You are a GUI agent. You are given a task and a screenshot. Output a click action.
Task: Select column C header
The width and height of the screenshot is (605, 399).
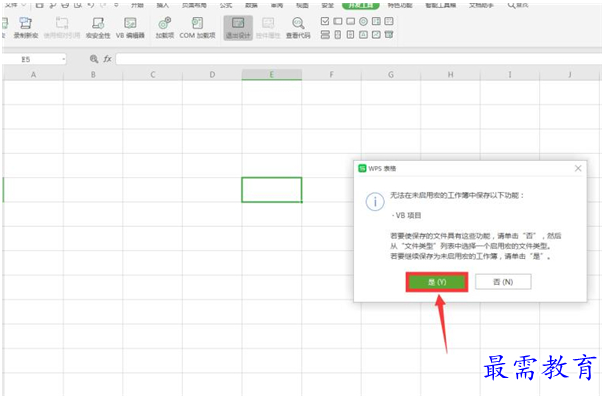click(x=153, y=74)
